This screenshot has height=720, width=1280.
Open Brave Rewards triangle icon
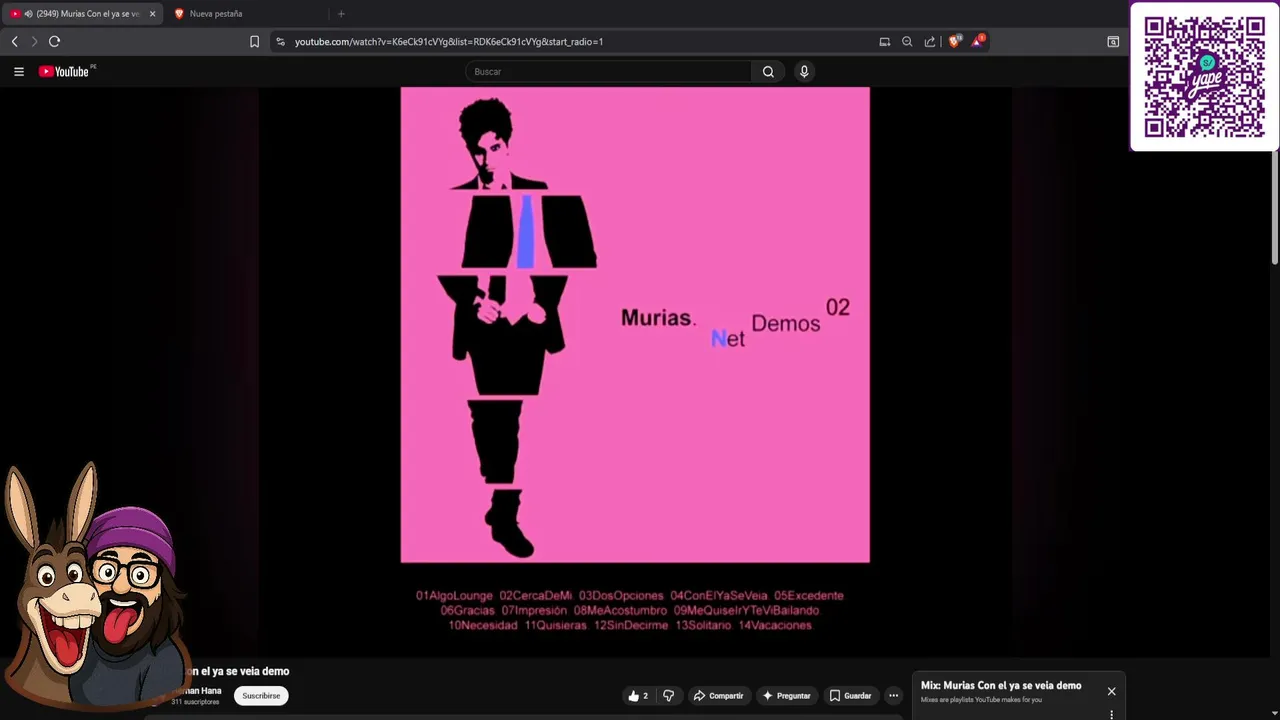coord(978,41)
